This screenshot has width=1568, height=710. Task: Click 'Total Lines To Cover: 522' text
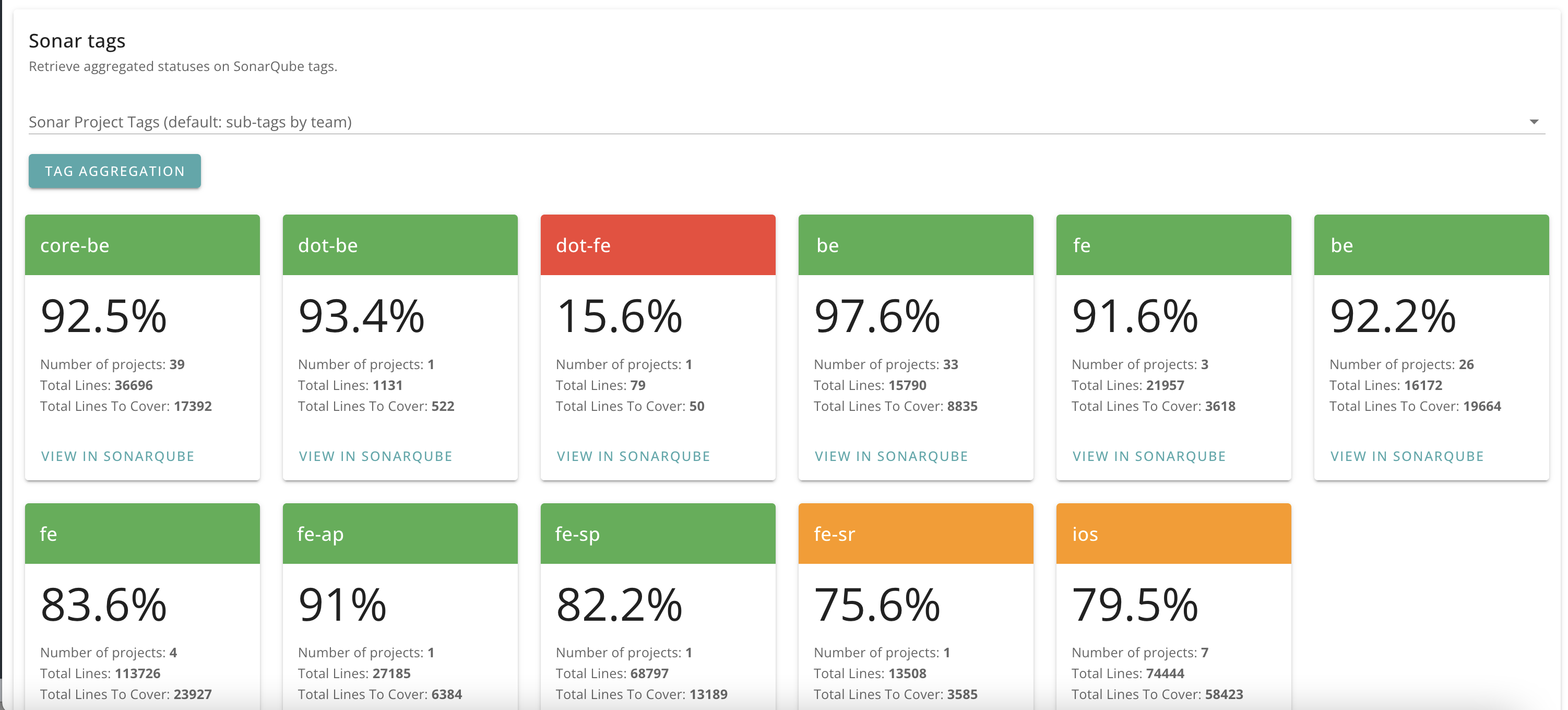376,406
